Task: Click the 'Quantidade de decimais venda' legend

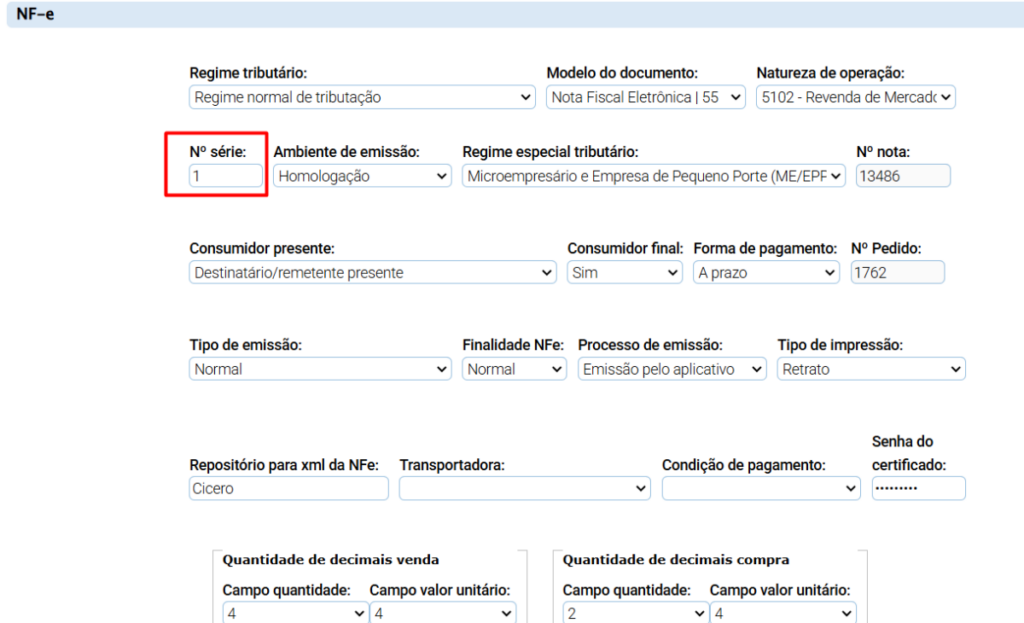Action: pyautogui.click(x=330, y=560)
